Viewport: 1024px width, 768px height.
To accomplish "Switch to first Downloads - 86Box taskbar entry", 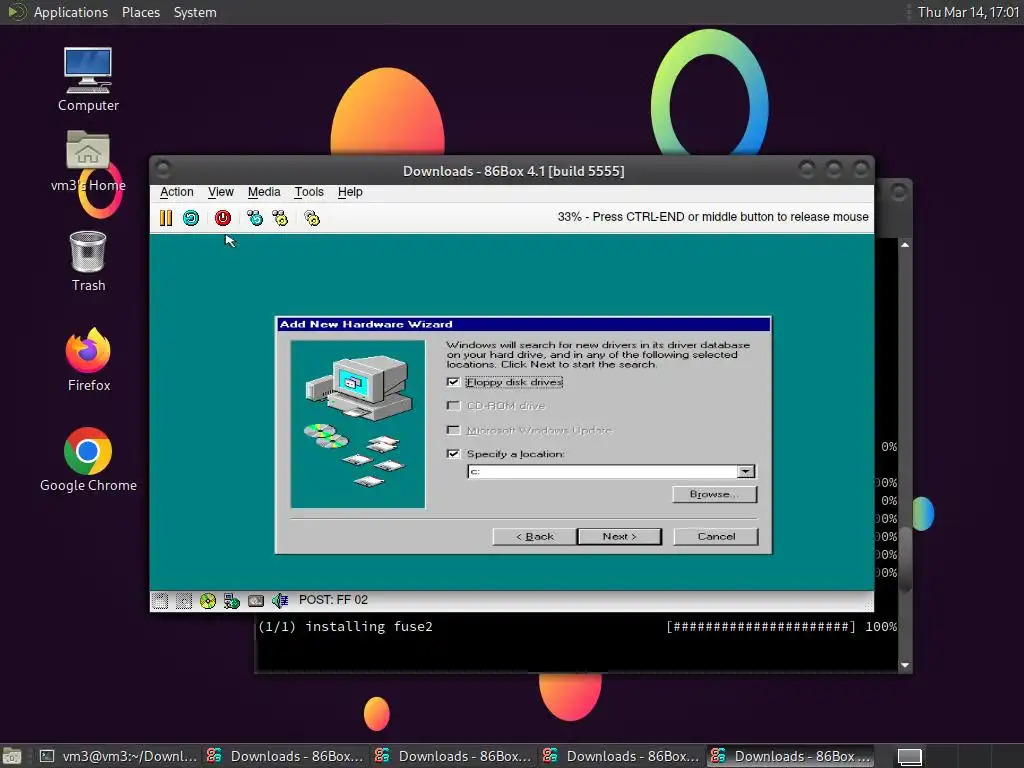I will point(285,757).
